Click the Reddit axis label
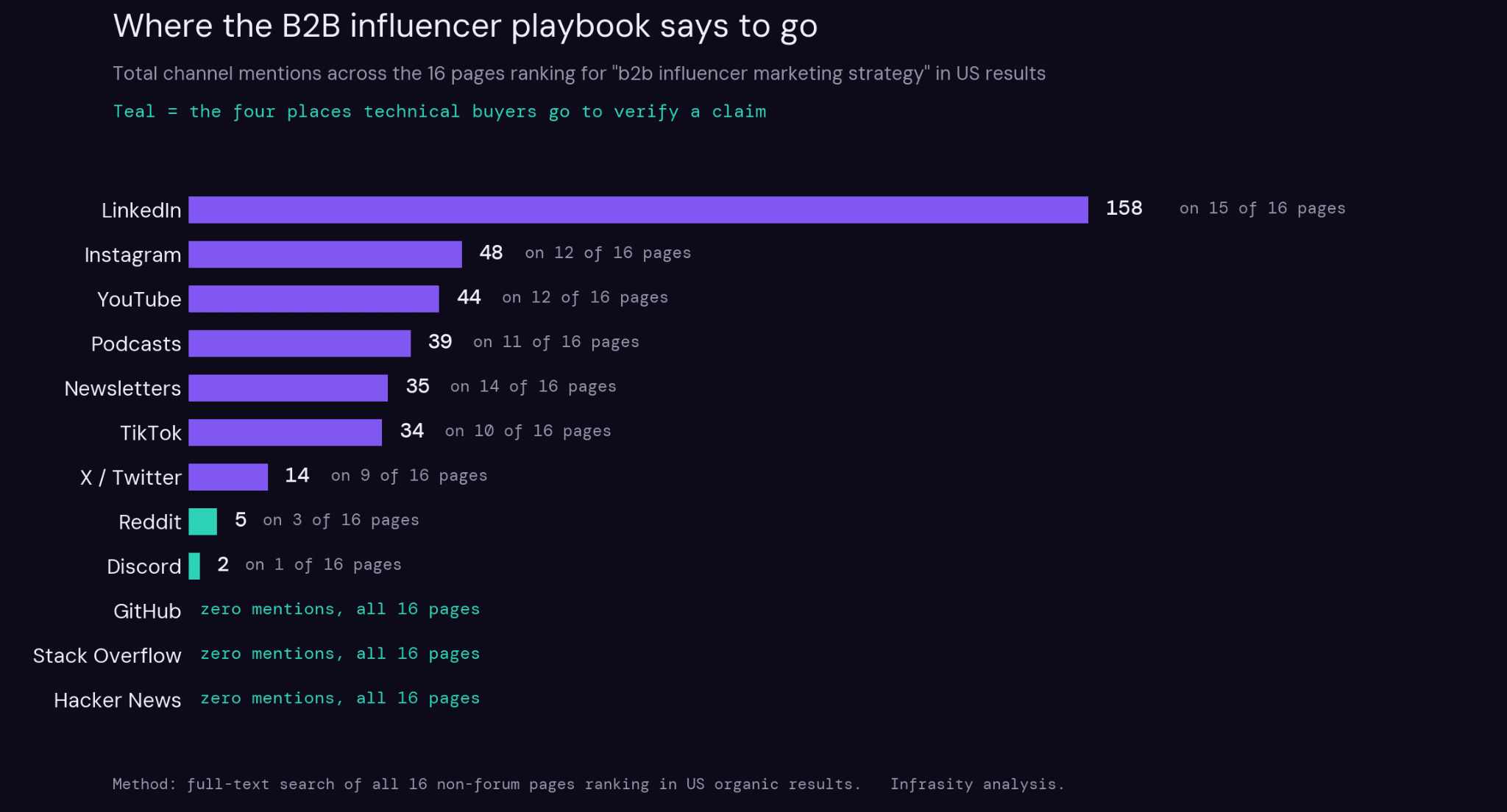 coord(150,522)
